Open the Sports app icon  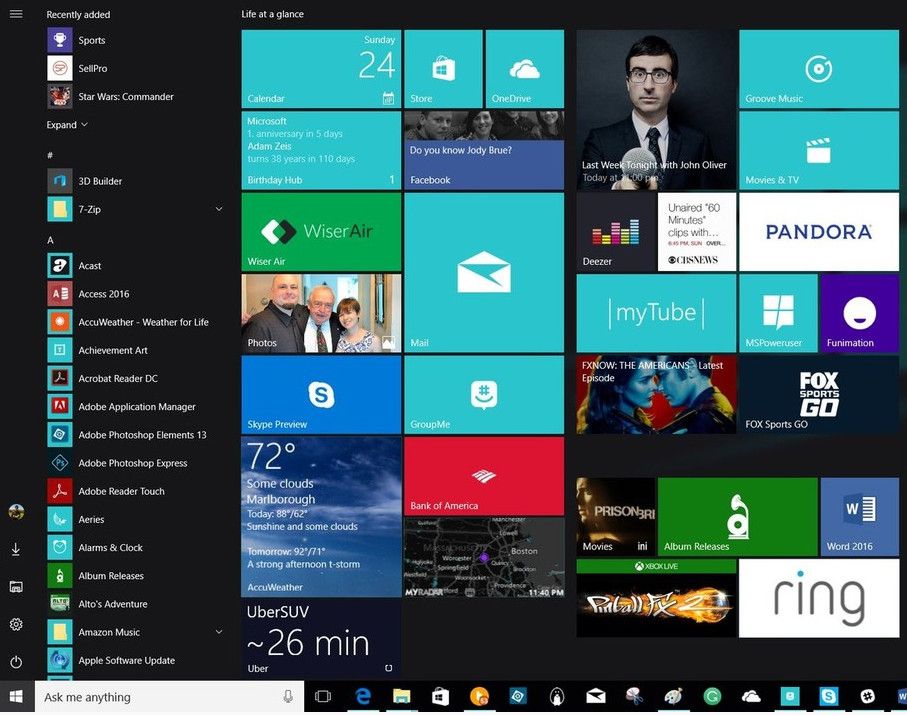60,40
